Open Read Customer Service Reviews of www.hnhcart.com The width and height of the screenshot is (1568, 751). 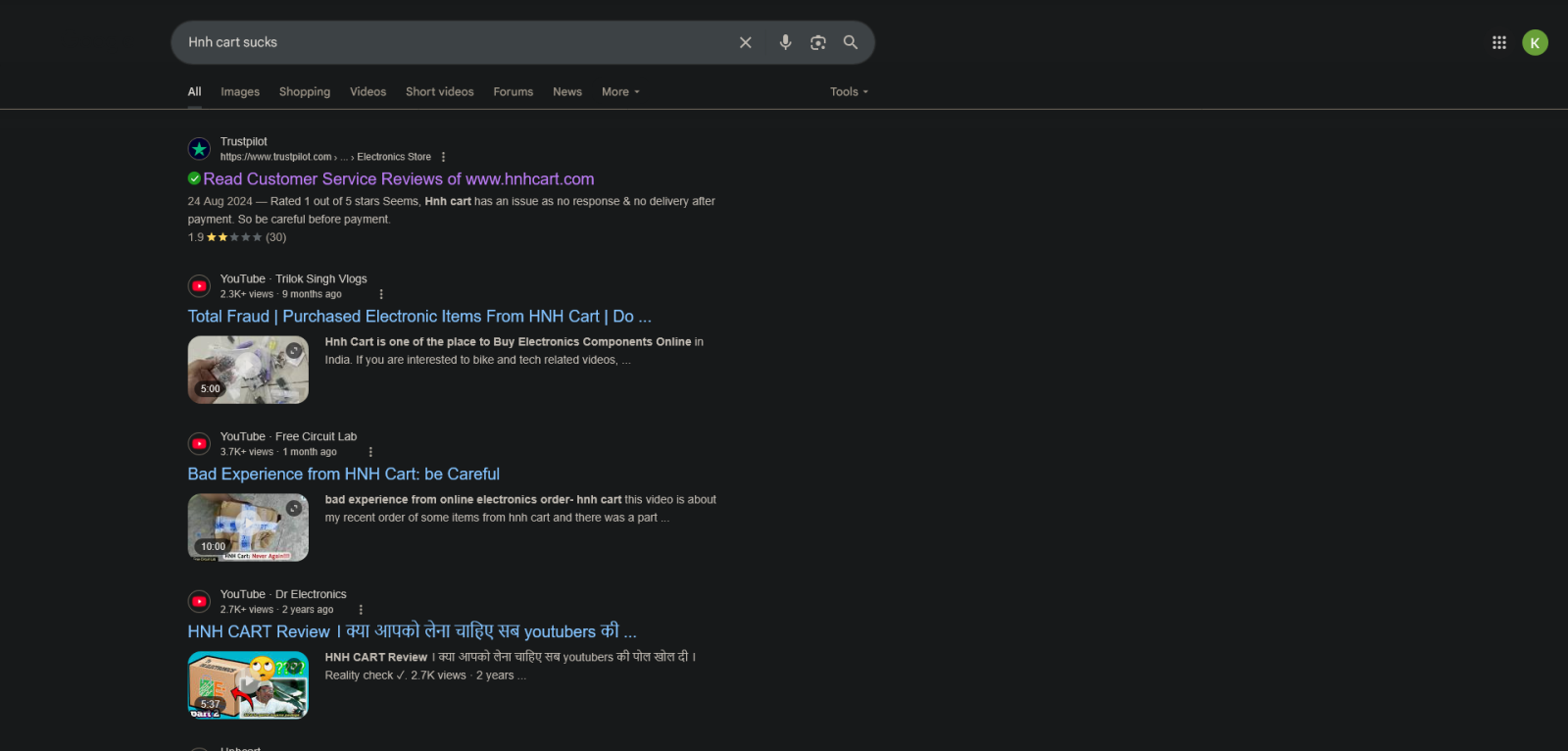coord(399,179)
